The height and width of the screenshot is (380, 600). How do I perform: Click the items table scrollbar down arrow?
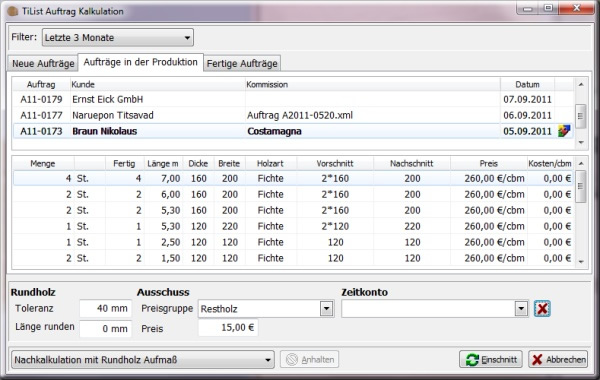pyautogui.click(x=581, y=262)
